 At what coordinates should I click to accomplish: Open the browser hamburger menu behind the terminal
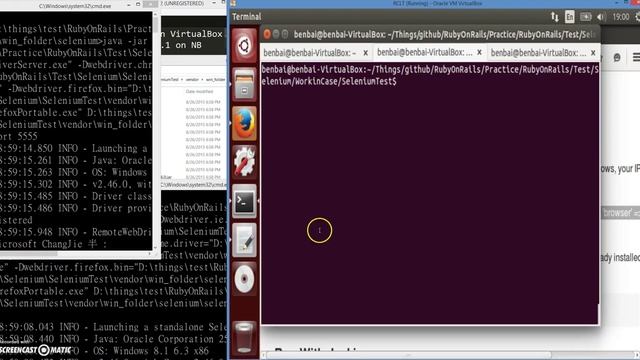coord(636,58)
